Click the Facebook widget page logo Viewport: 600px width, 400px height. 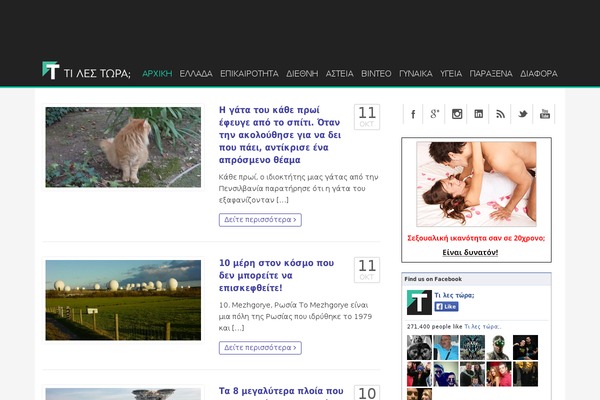point(419,302)
